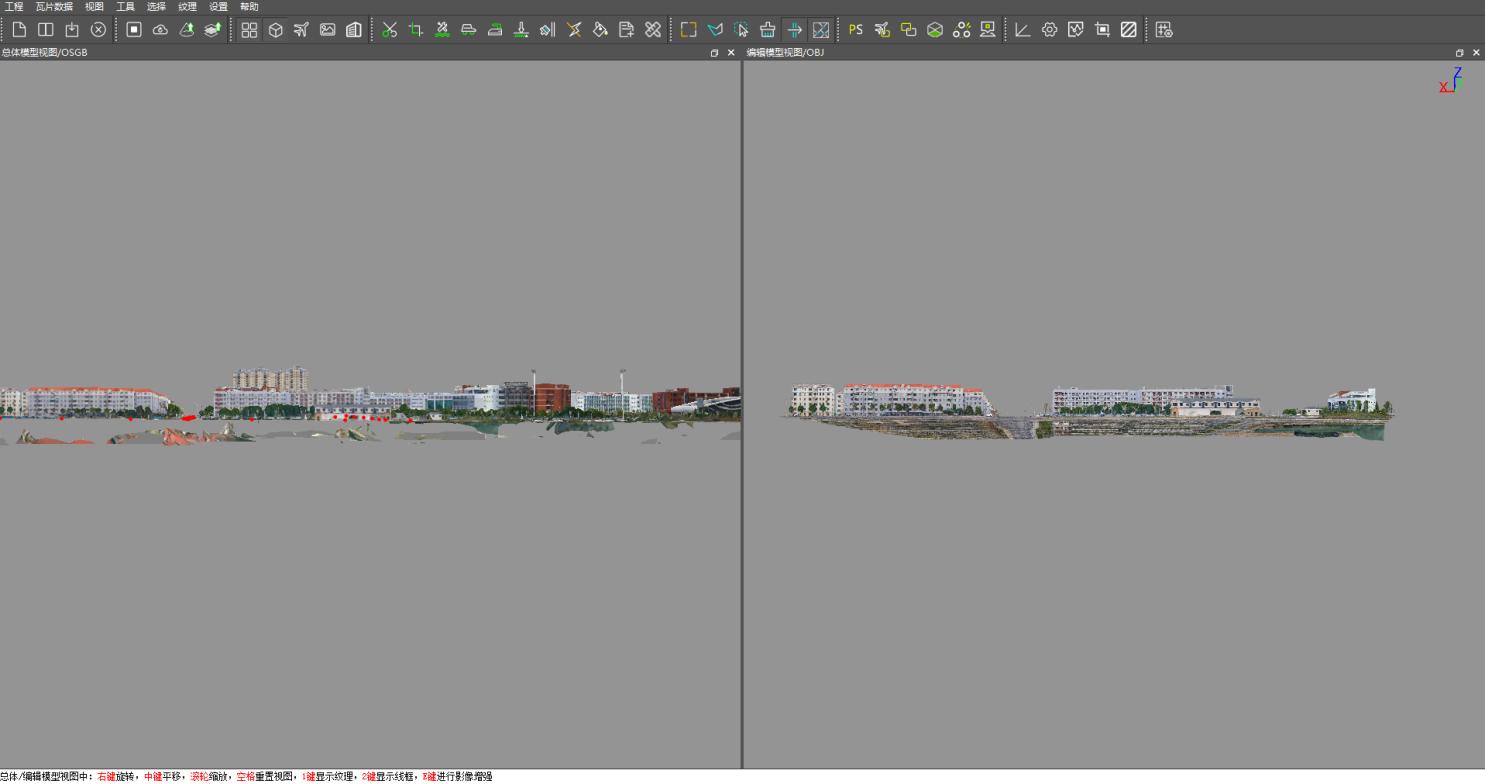Select the teal polygon selection tool

715,30
